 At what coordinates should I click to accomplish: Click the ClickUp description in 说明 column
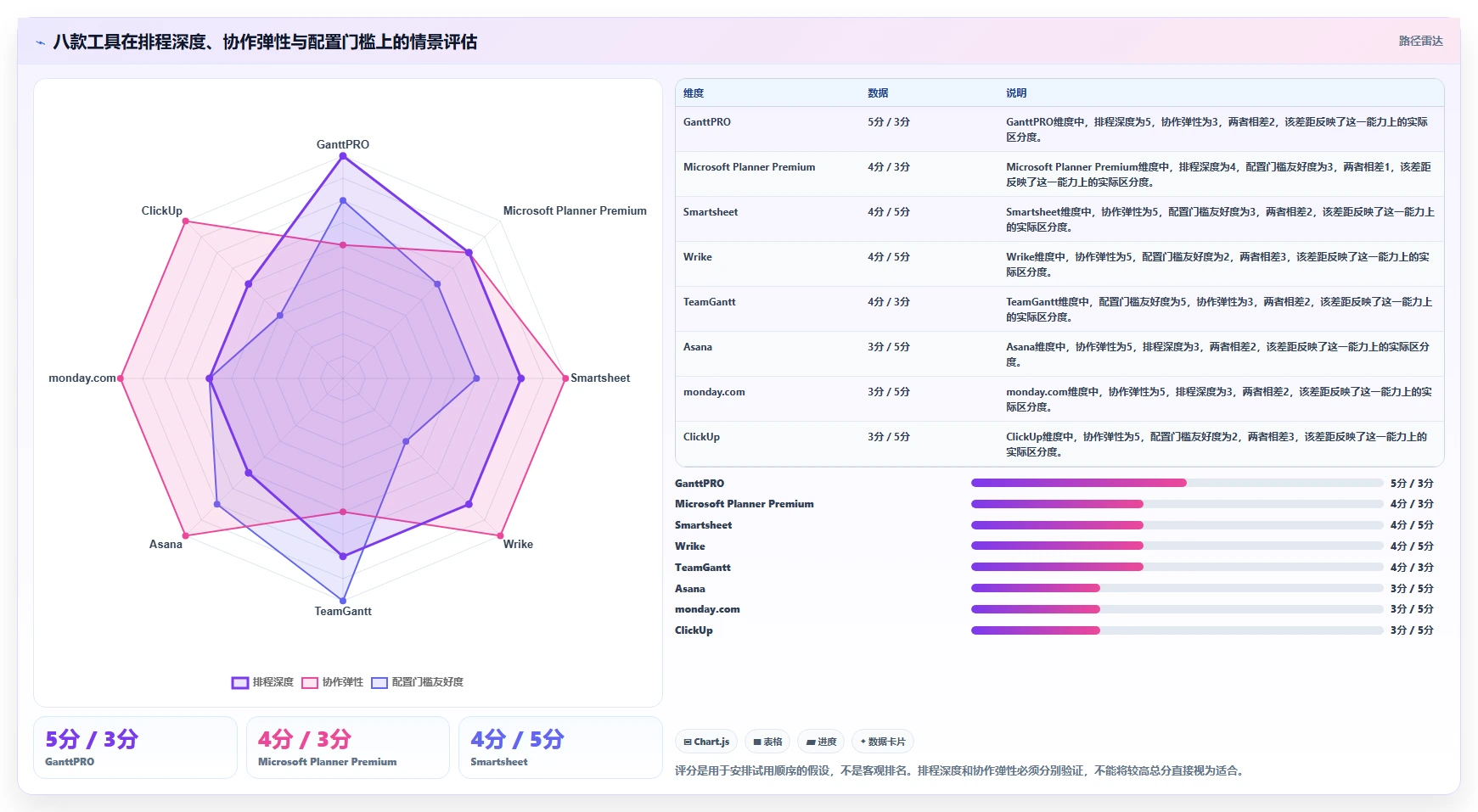pyautogui.click(x=1217, y=445)
